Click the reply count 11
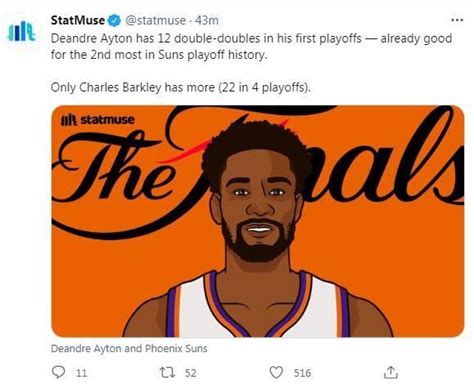Screen dimensions: 474x384 [81, 373]
